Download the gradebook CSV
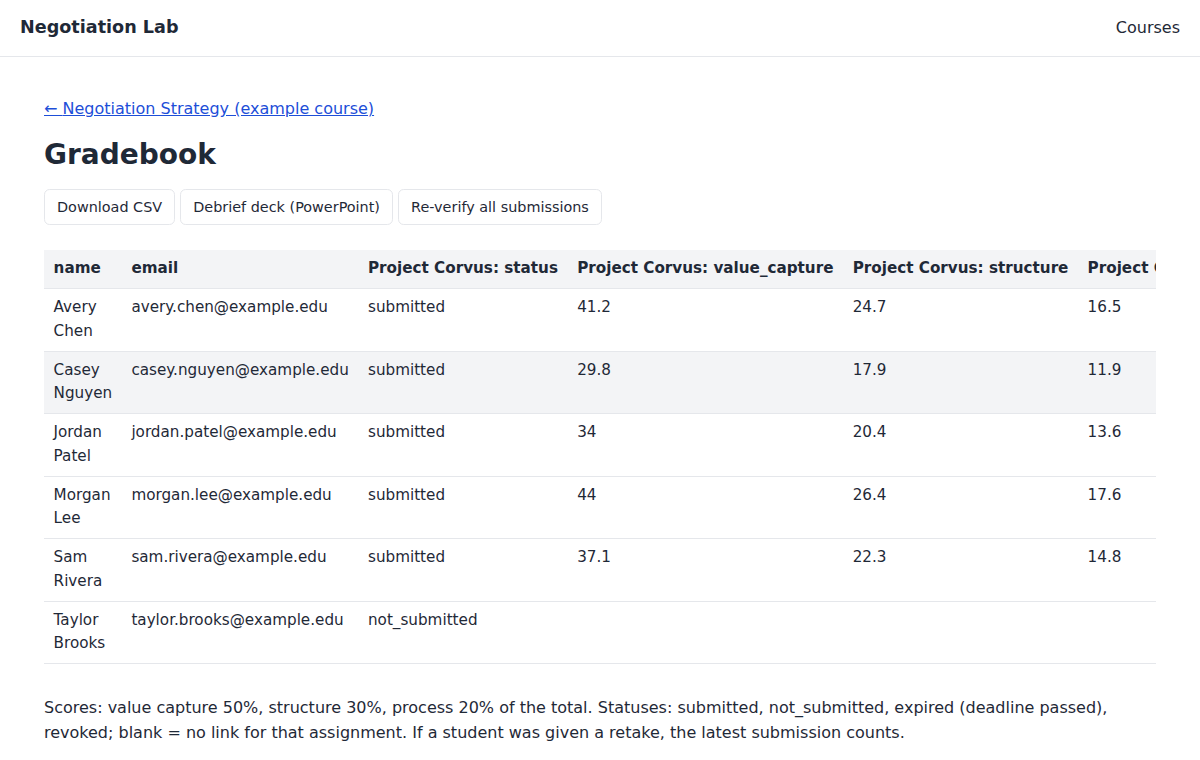This screenshot has width=1200, height=760. tap(109, 207)
